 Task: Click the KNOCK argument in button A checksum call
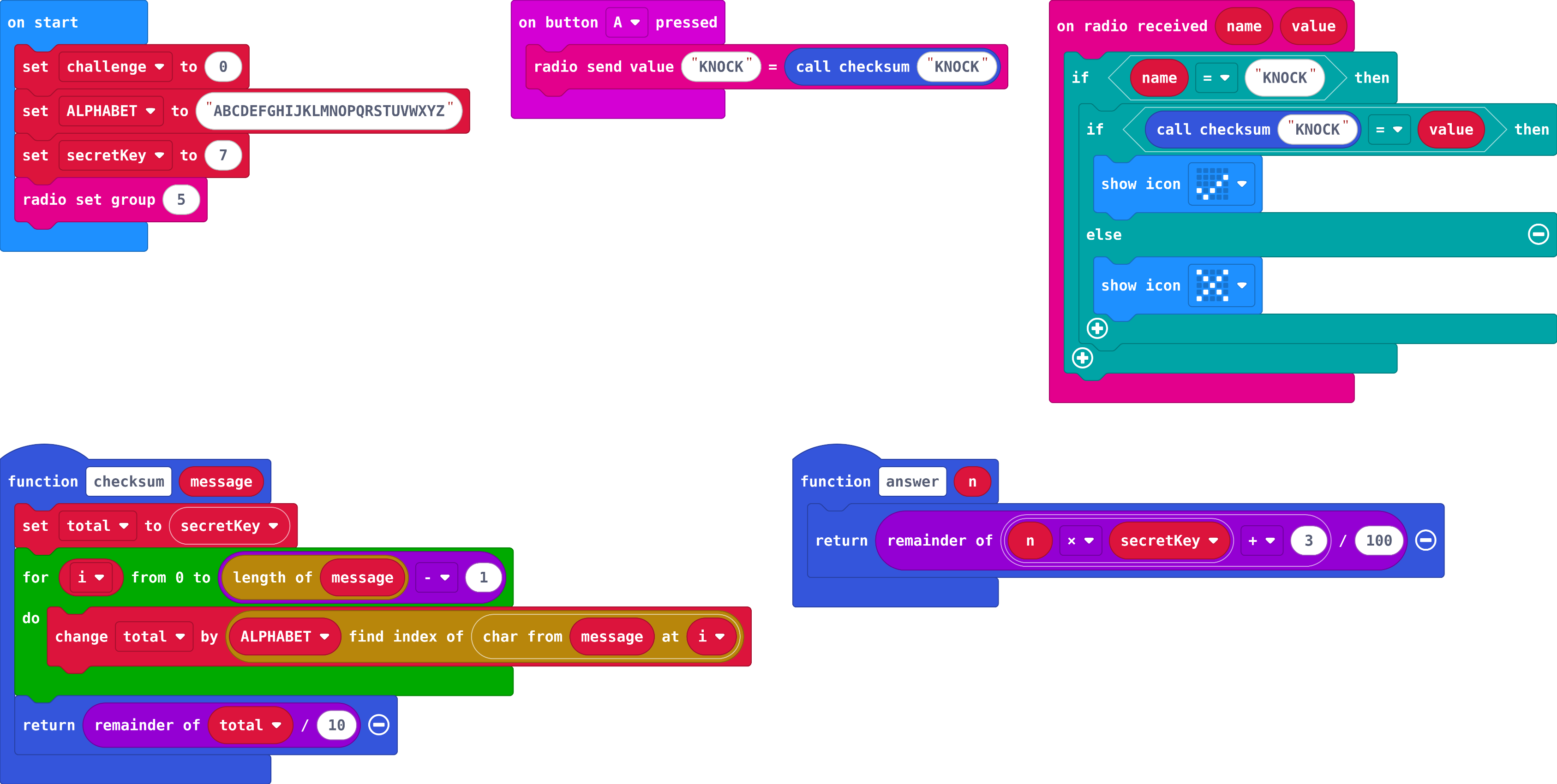tap(957, 67)
